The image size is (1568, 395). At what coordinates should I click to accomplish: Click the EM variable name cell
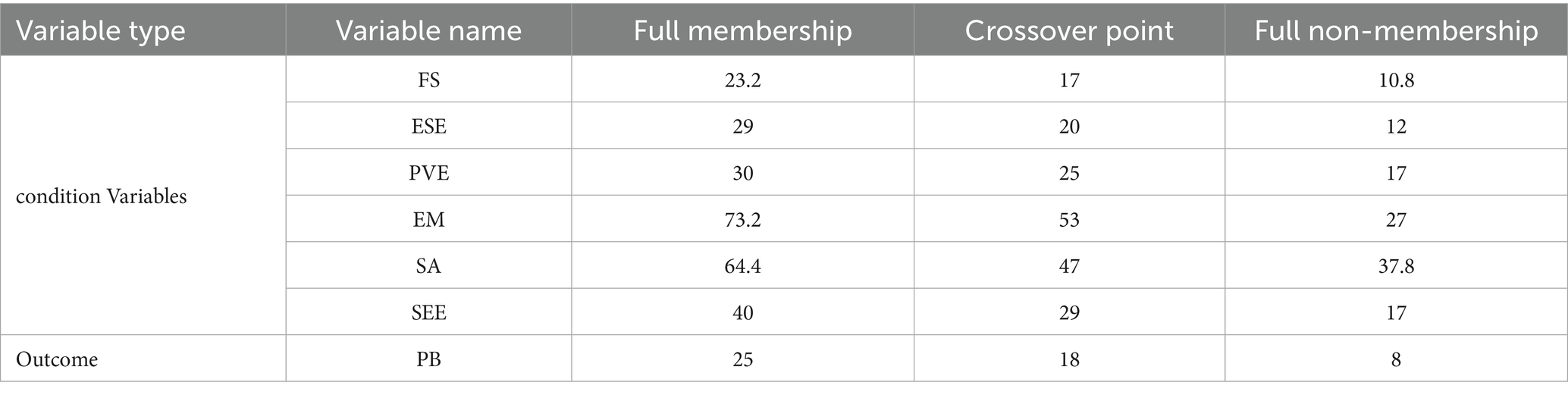[428, 220]
